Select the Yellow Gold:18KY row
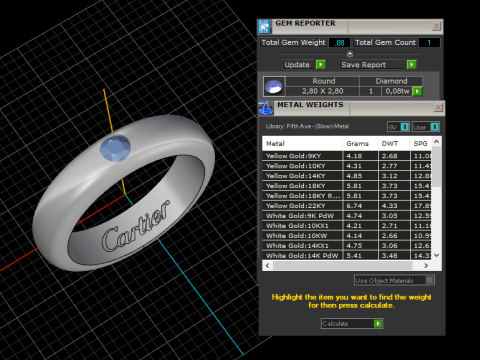 [347, 186]
